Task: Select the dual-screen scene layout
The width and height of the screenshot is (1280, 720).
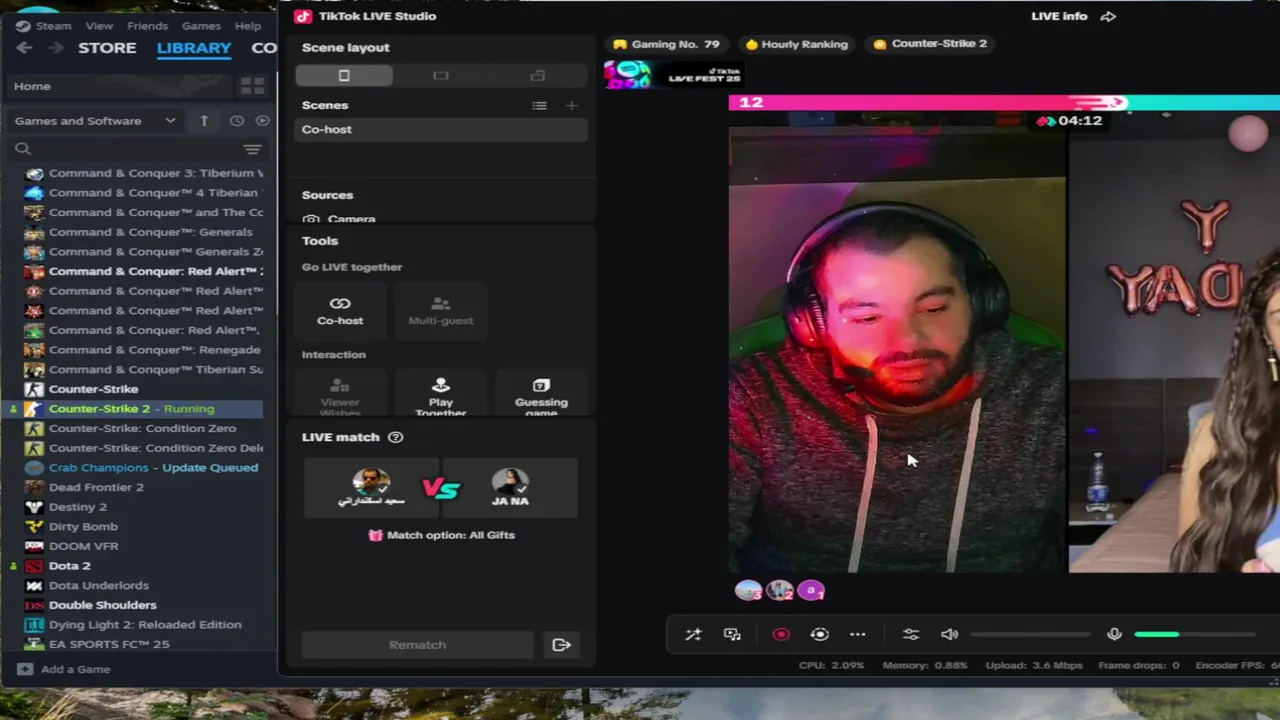Action: click(x=538, y=76)
